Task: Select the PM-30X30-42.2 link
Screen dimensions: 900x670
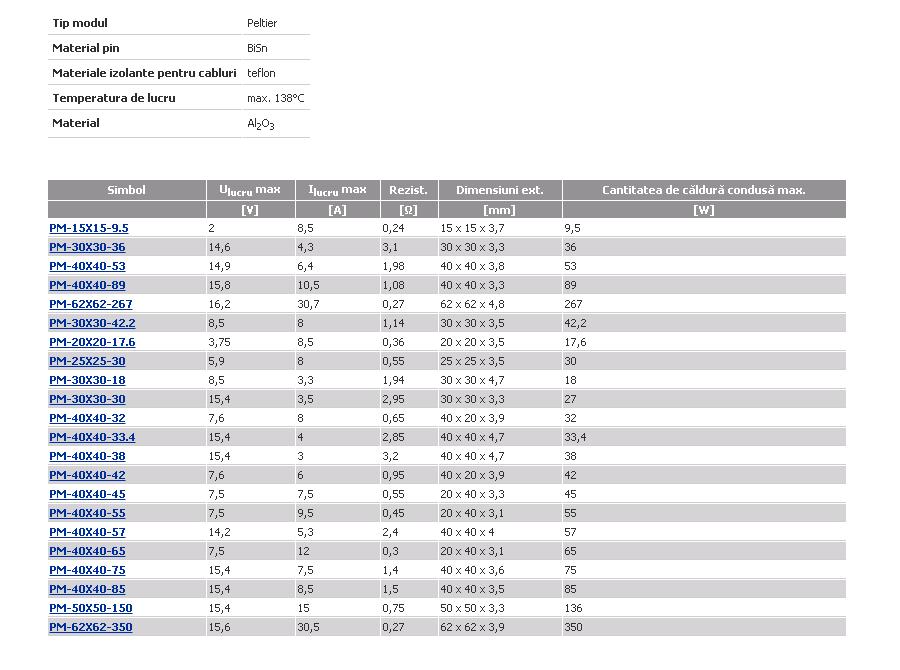Action: pyautogui.click(x=92, y=323)
